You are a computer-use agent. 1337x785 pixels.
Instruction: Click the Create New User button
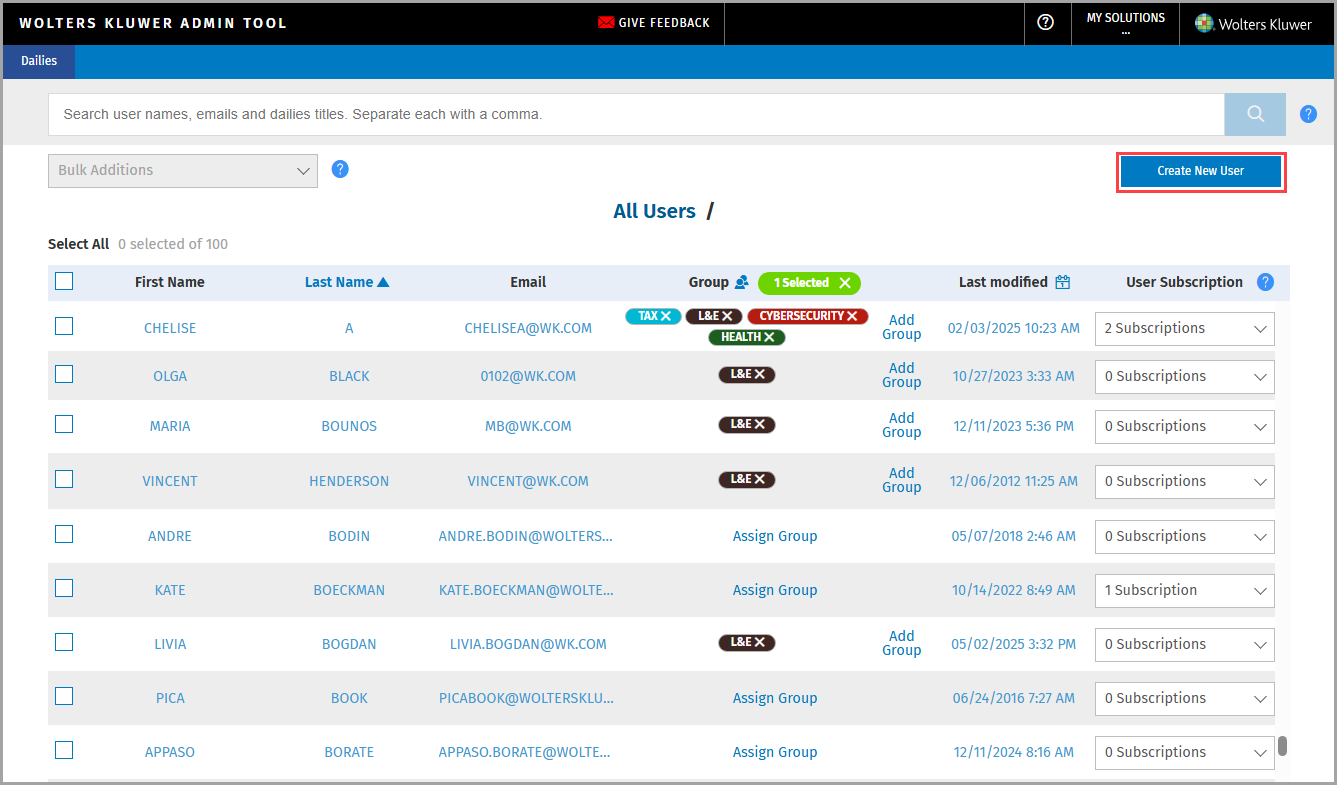click(x=1201, y=171)
